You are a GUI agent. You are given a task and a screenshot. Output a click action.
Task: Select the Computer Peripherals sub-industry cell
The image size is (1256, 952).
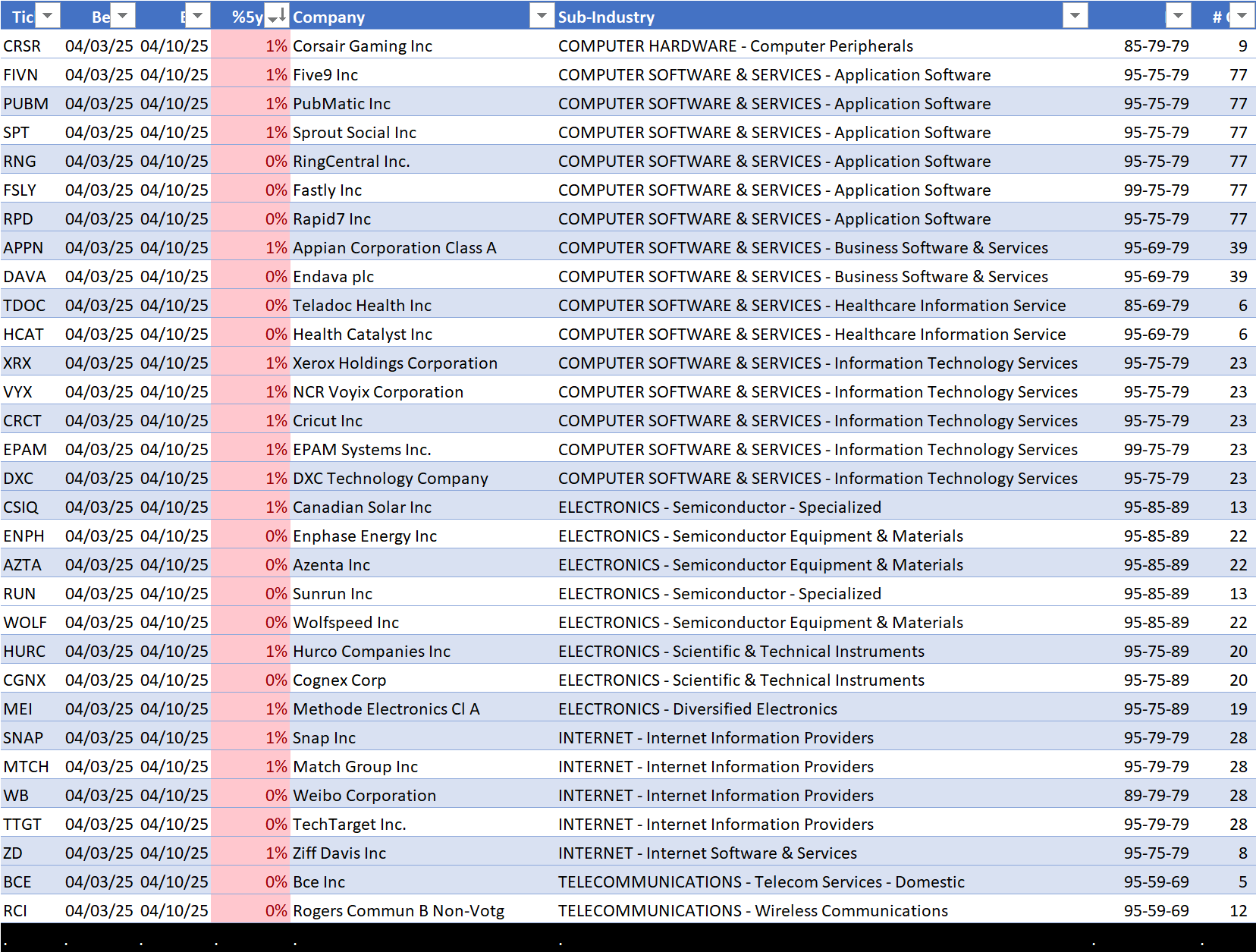[822, 46]
